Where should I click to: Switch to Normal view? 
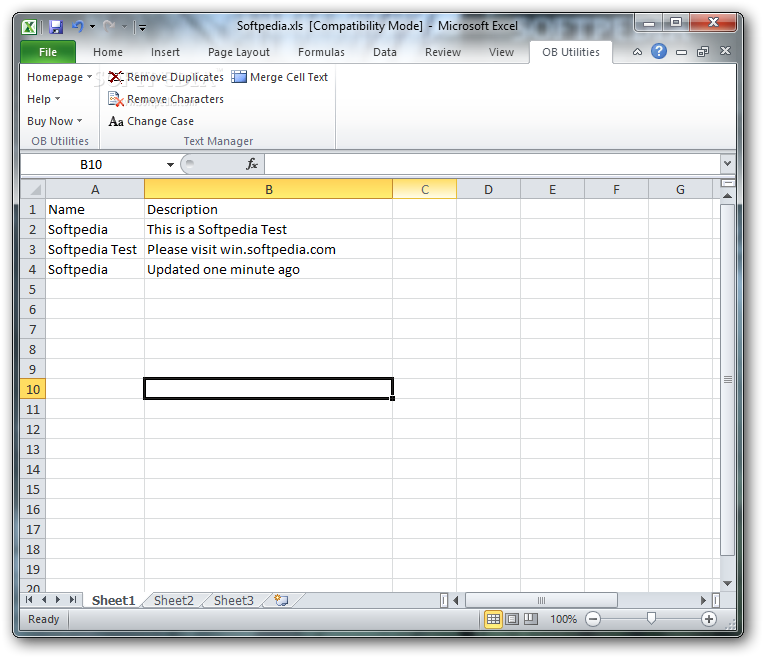click(493, 619)
